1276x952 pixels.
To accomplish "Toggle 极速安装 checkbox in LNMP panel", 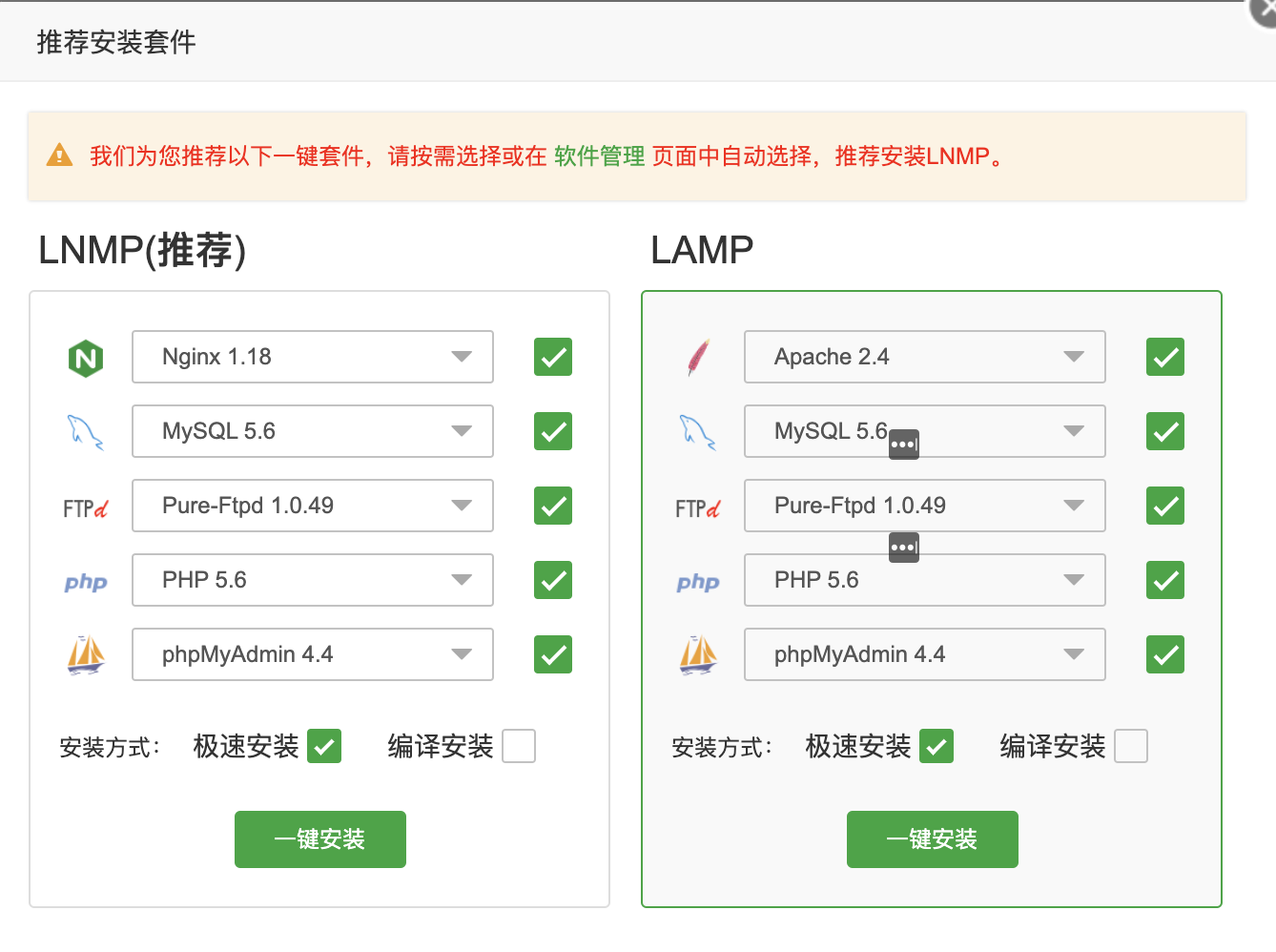I will [x=324, y=746].
